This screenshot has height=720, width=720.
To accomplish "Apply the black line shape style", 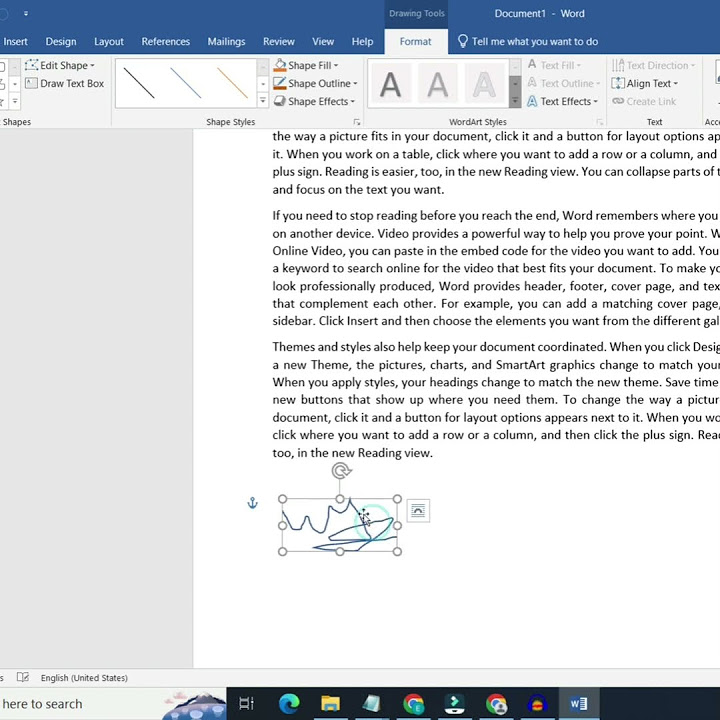I will [139, 83].
